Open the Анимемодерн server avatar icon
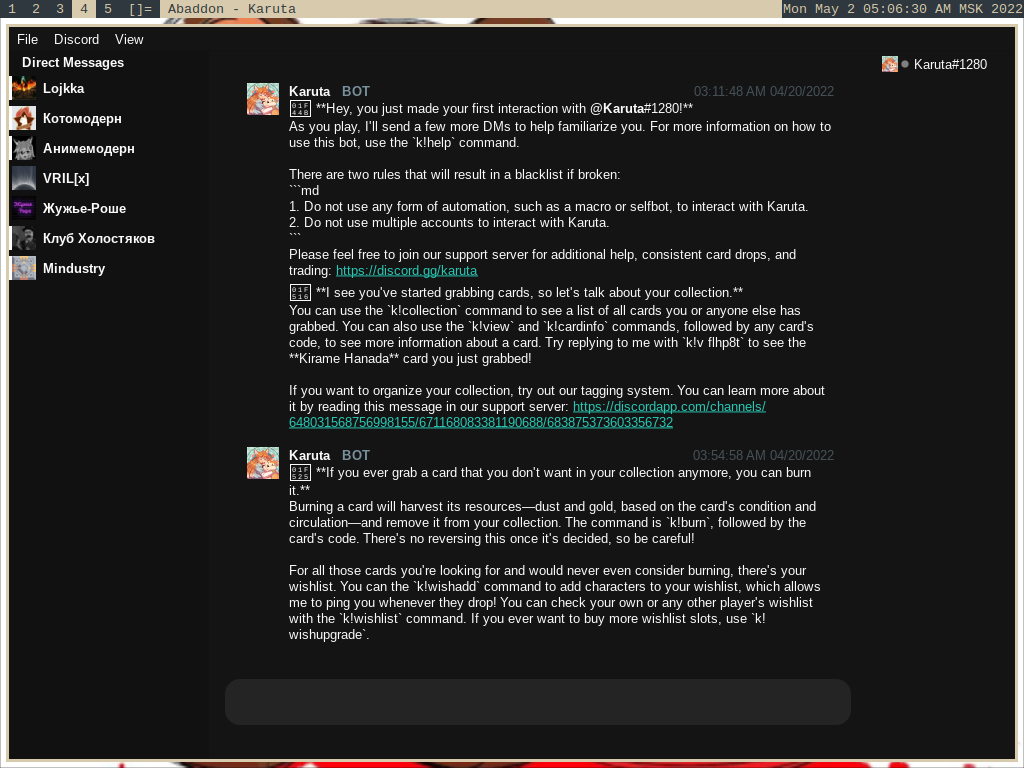This screenshot has height=768, width=1024. 24,149
